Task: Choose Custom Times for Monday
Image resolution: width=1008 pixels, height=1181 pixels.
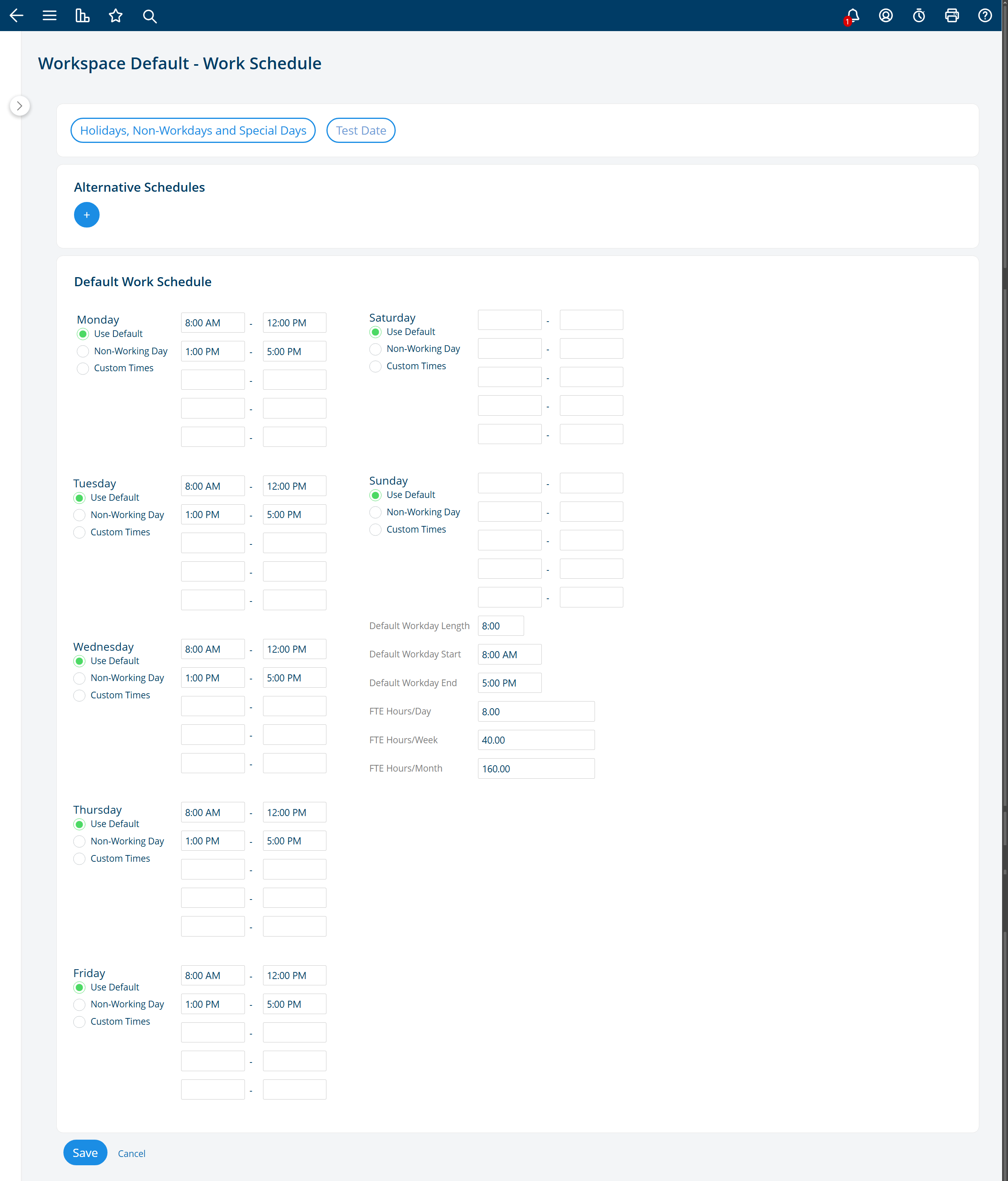Action: point(83,368)
